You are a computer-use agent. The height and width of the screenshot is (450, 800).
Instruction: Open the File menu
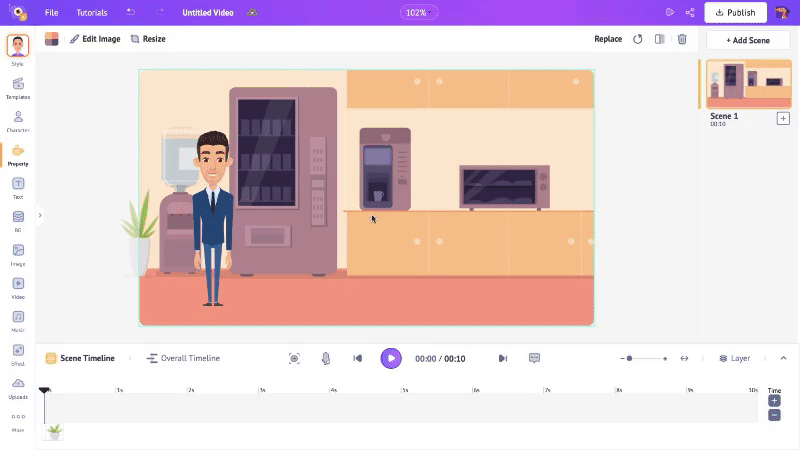[52, 12]
